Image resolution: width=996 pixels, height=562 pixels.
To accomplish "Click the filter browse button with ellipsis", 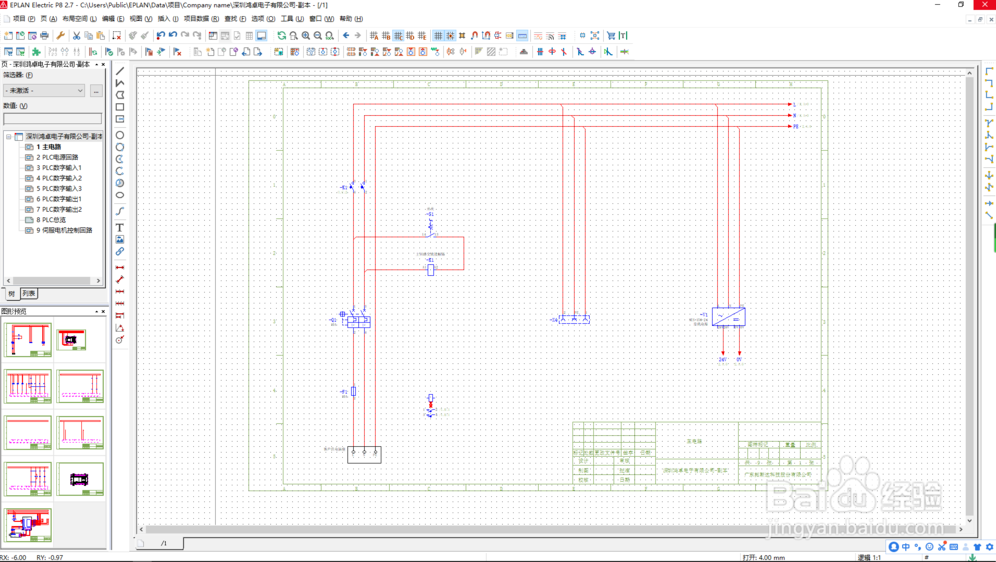I will point(96,90).
